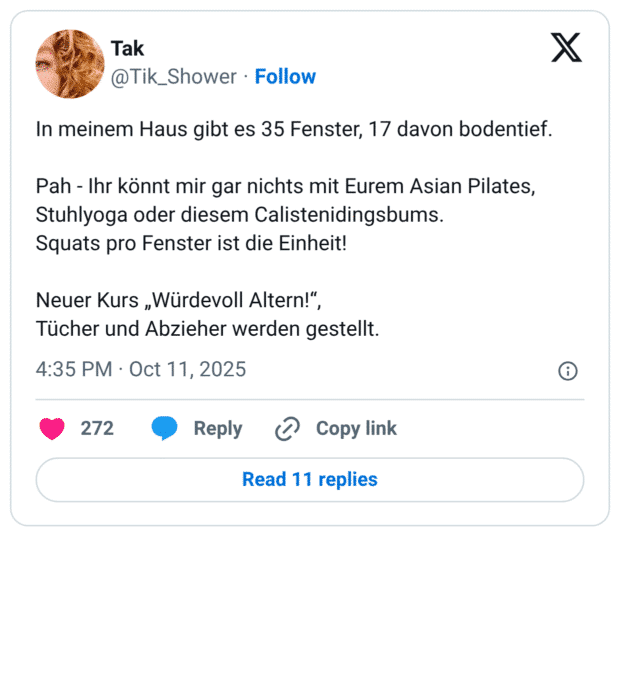Click the Reply text label
The image size is (620, 682).
[218, 429]
